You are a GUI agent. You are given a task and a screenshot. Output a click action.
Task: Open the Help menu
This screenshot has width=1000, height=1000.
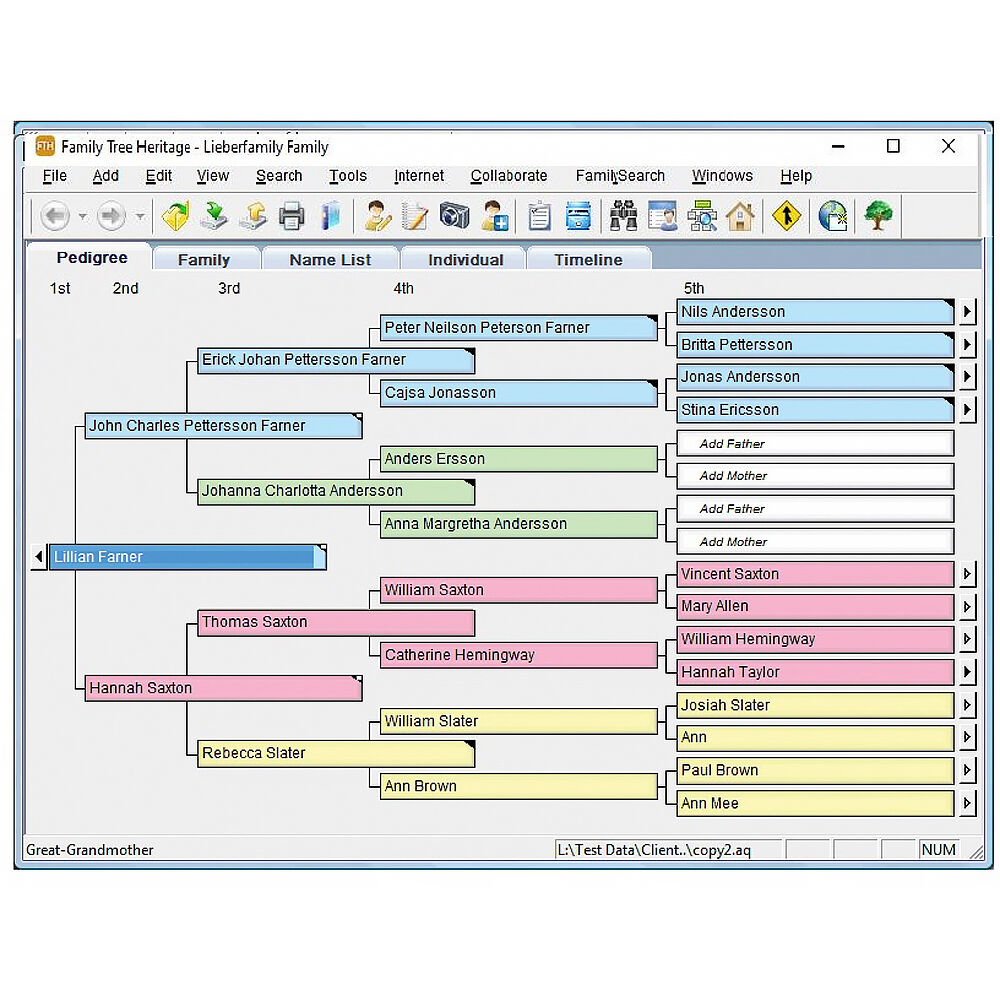pos(796,175)
